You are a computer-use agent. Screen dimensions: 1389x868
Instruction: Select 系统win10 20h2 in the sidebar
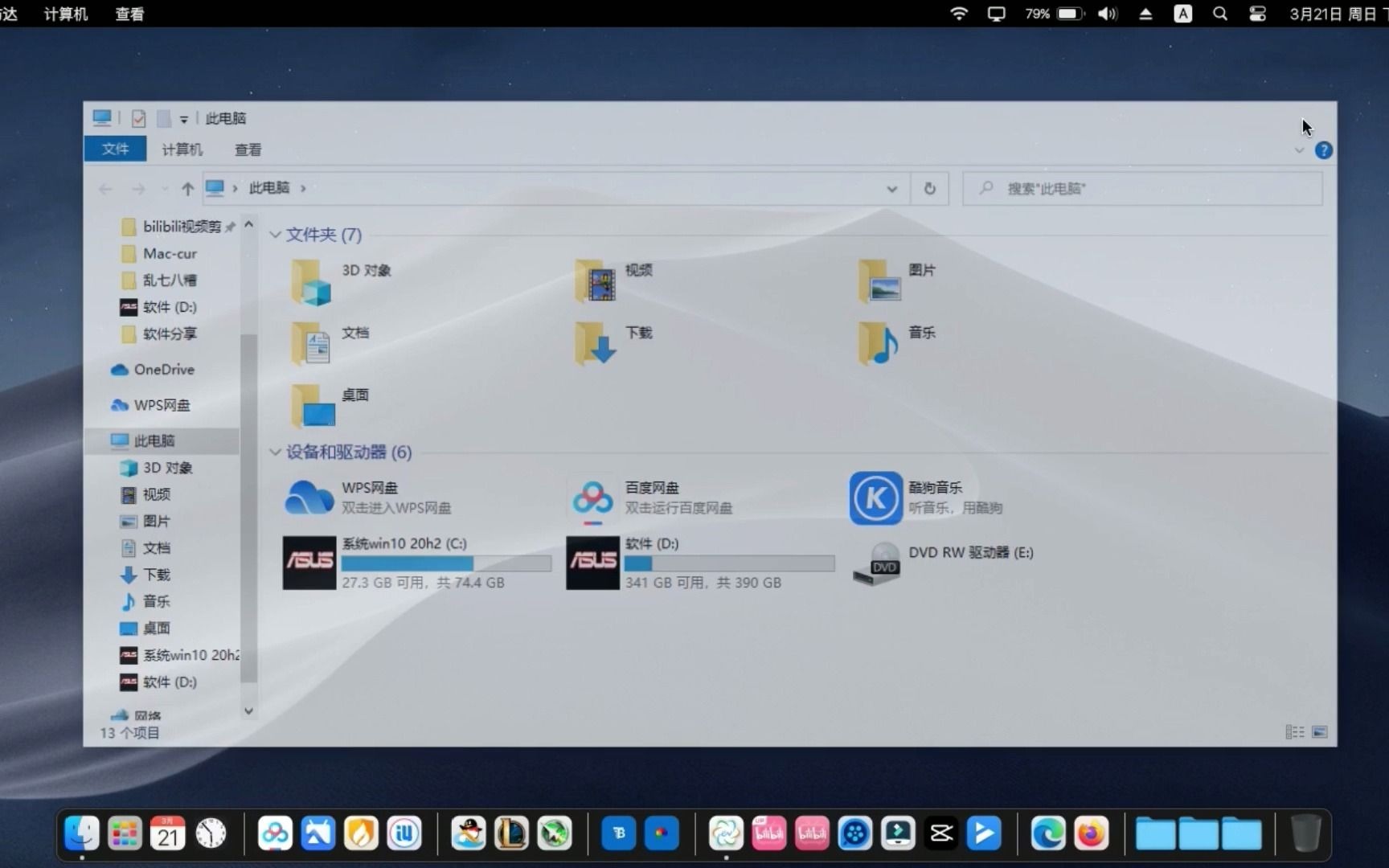(180, 655)
